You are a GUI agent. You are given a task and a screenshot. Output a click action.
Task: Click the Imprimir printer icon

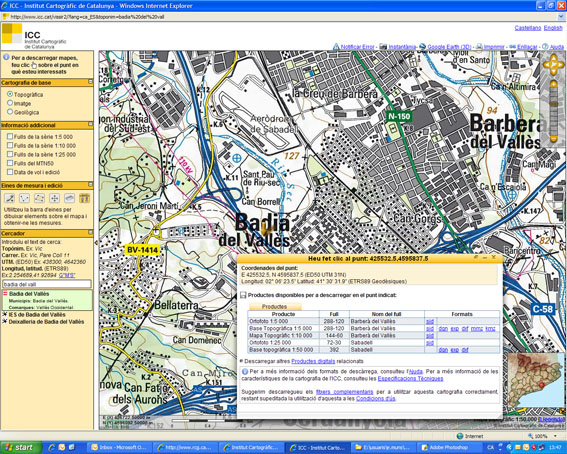(479, 47)
